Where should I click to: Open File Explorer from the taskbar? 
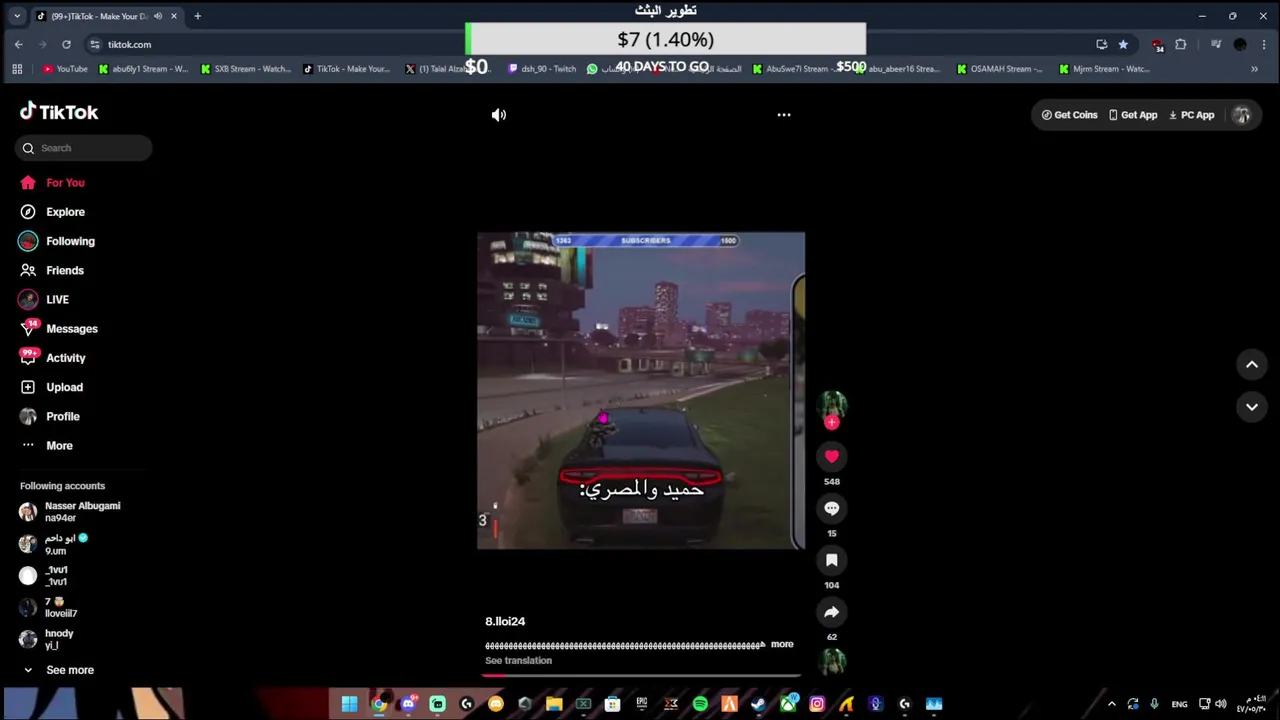[x=554, y=704]
